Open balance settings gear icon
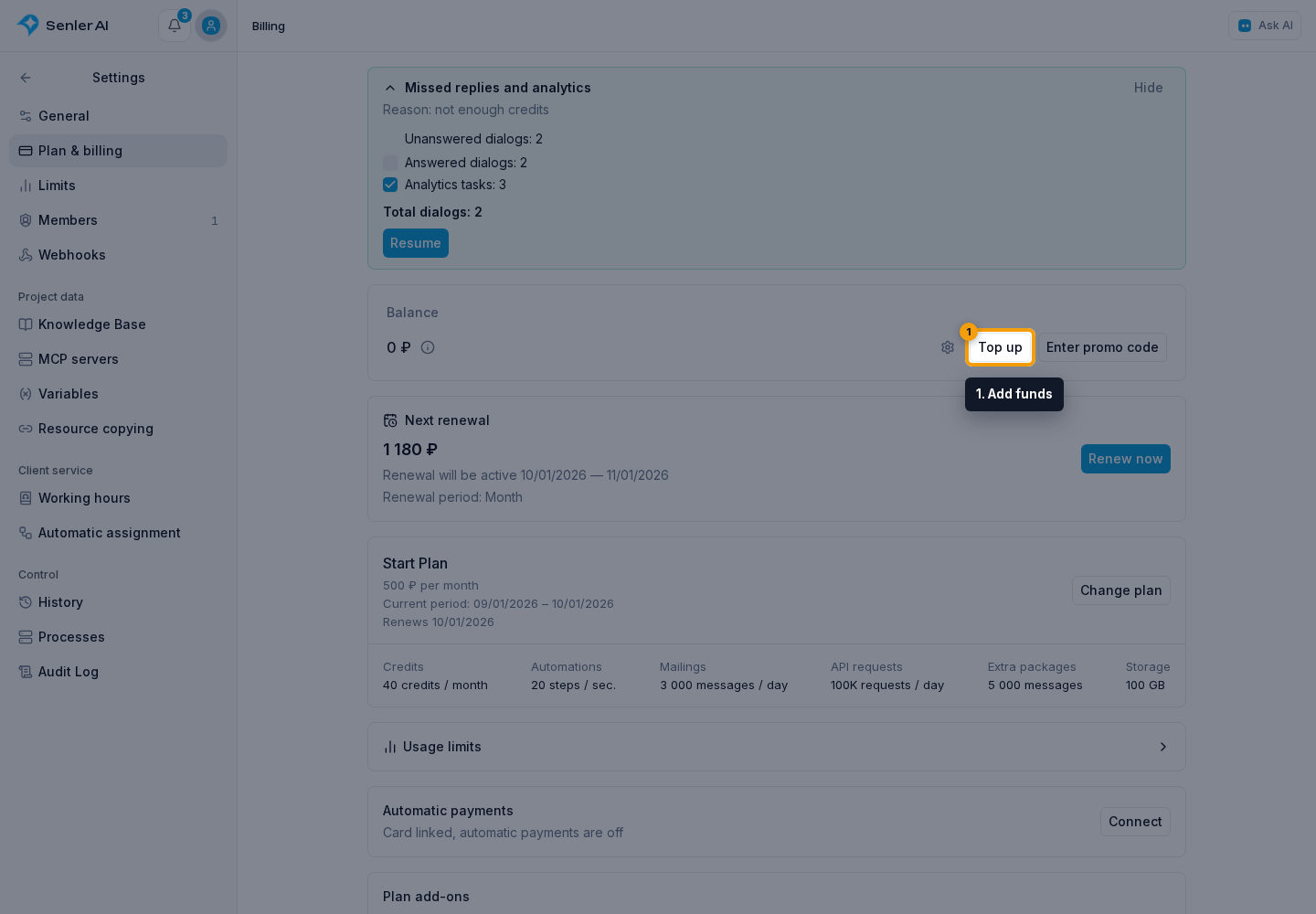Screen dimensions: 1316x914 948,347
